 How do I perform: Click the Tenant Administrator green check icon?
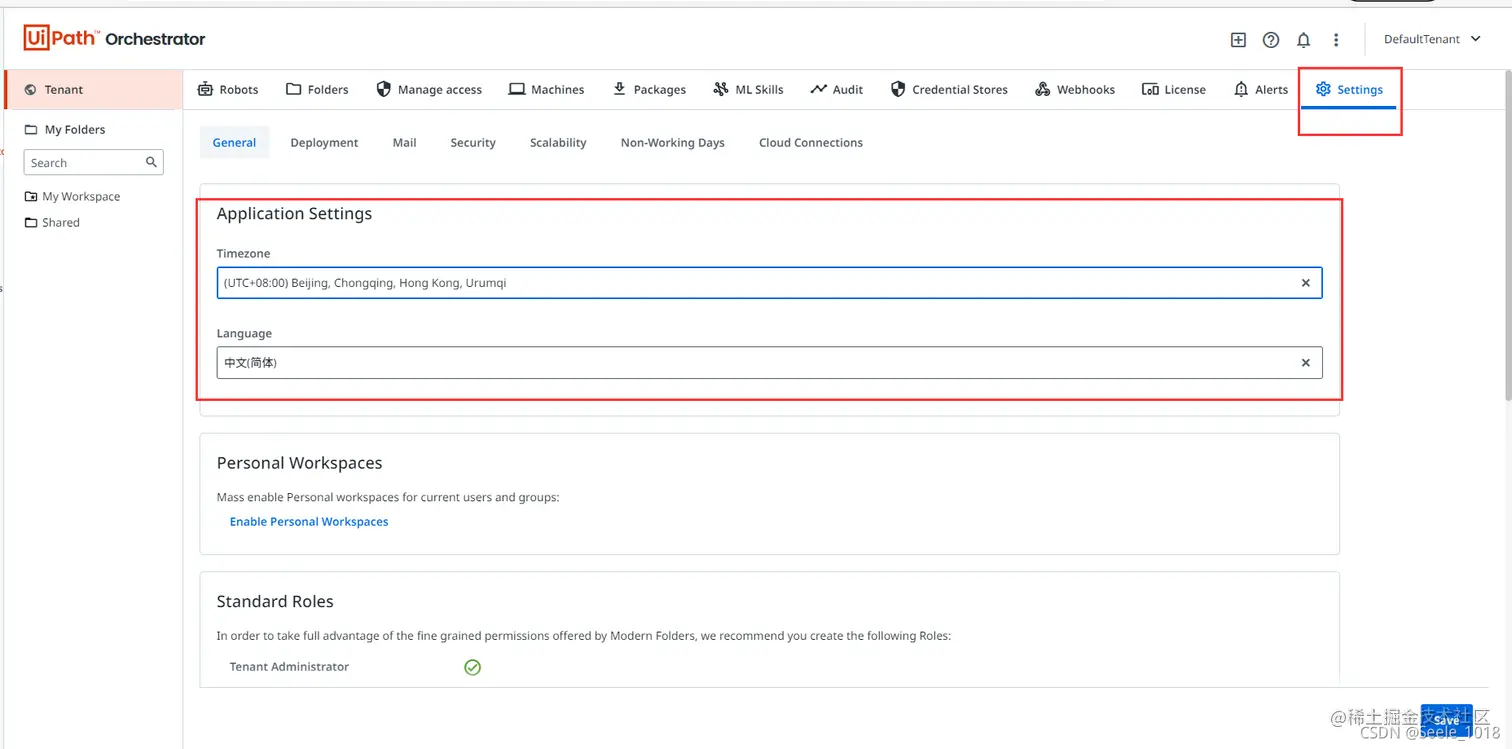(473, 667)
